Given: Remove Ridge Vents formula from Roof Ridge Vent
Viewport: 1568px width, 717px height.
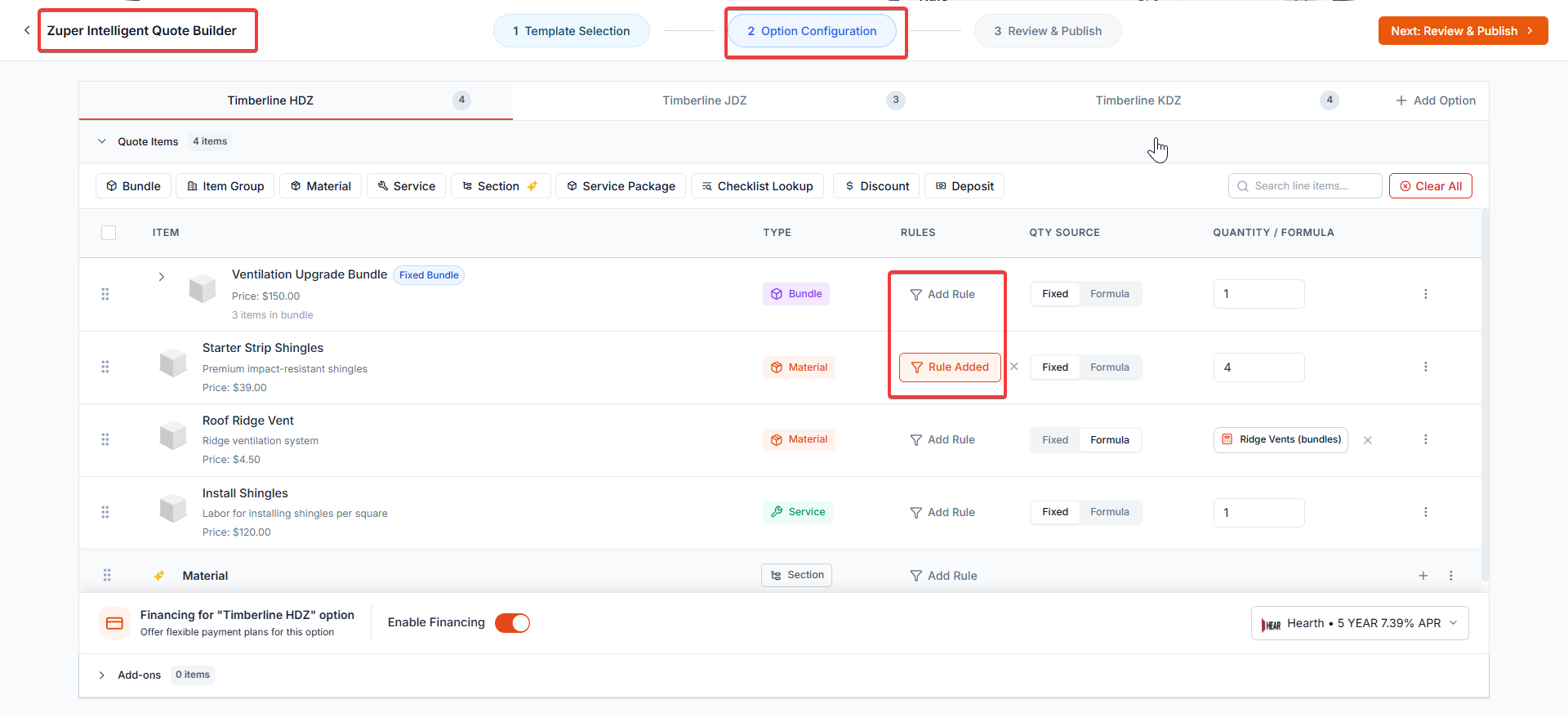Looking at the screenshot, I should (x=1368, y=440).
